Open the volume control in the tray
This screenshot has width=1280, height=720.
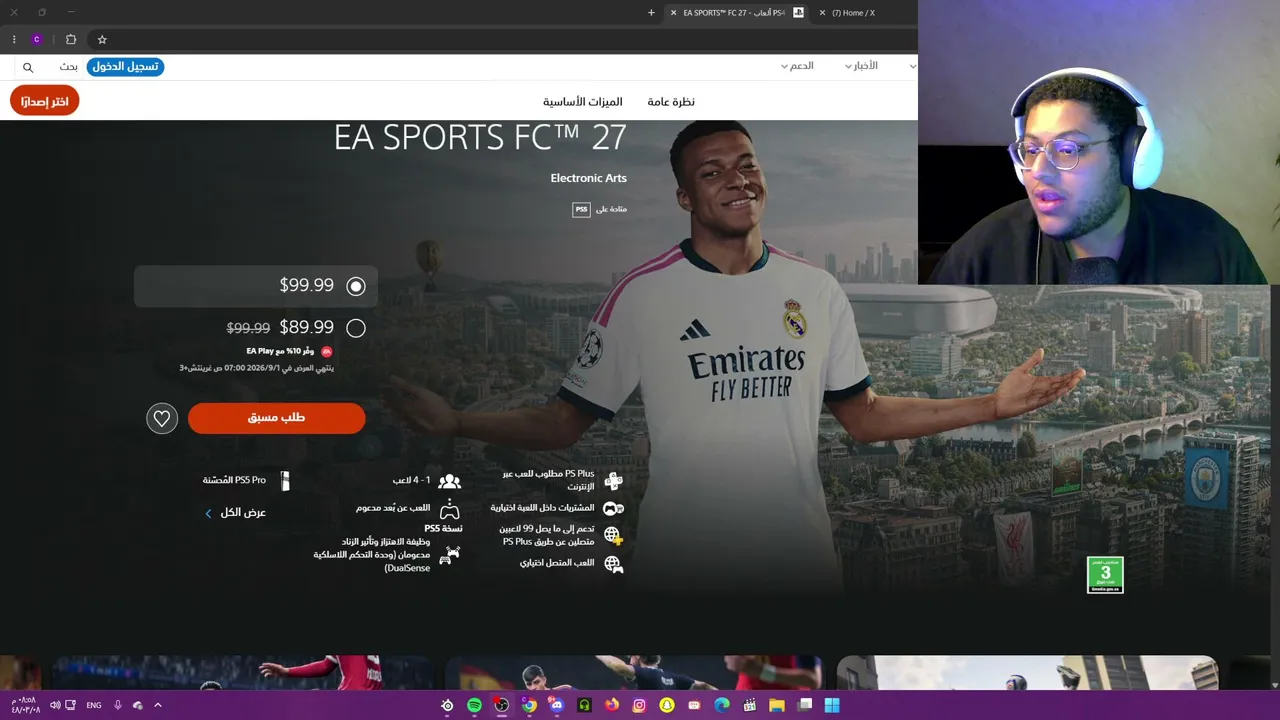coord(55,705)
